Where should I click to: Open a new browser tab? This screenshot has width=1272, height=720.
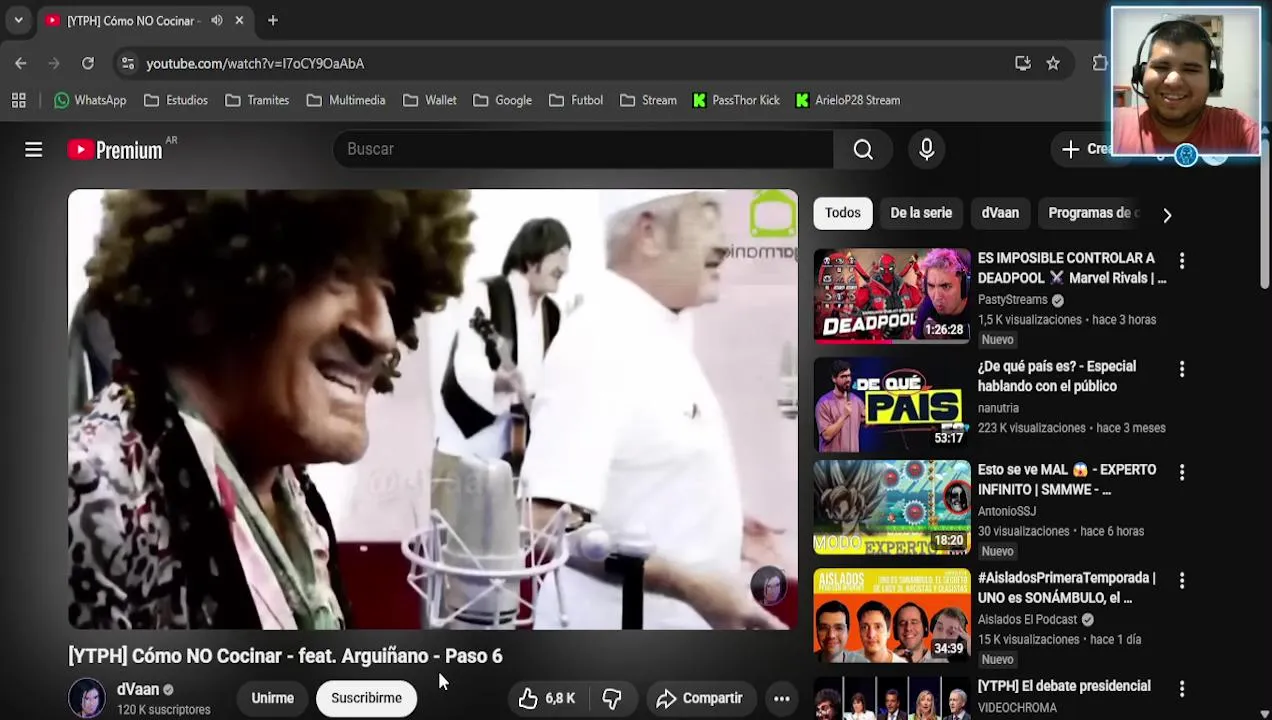(273, 20)
